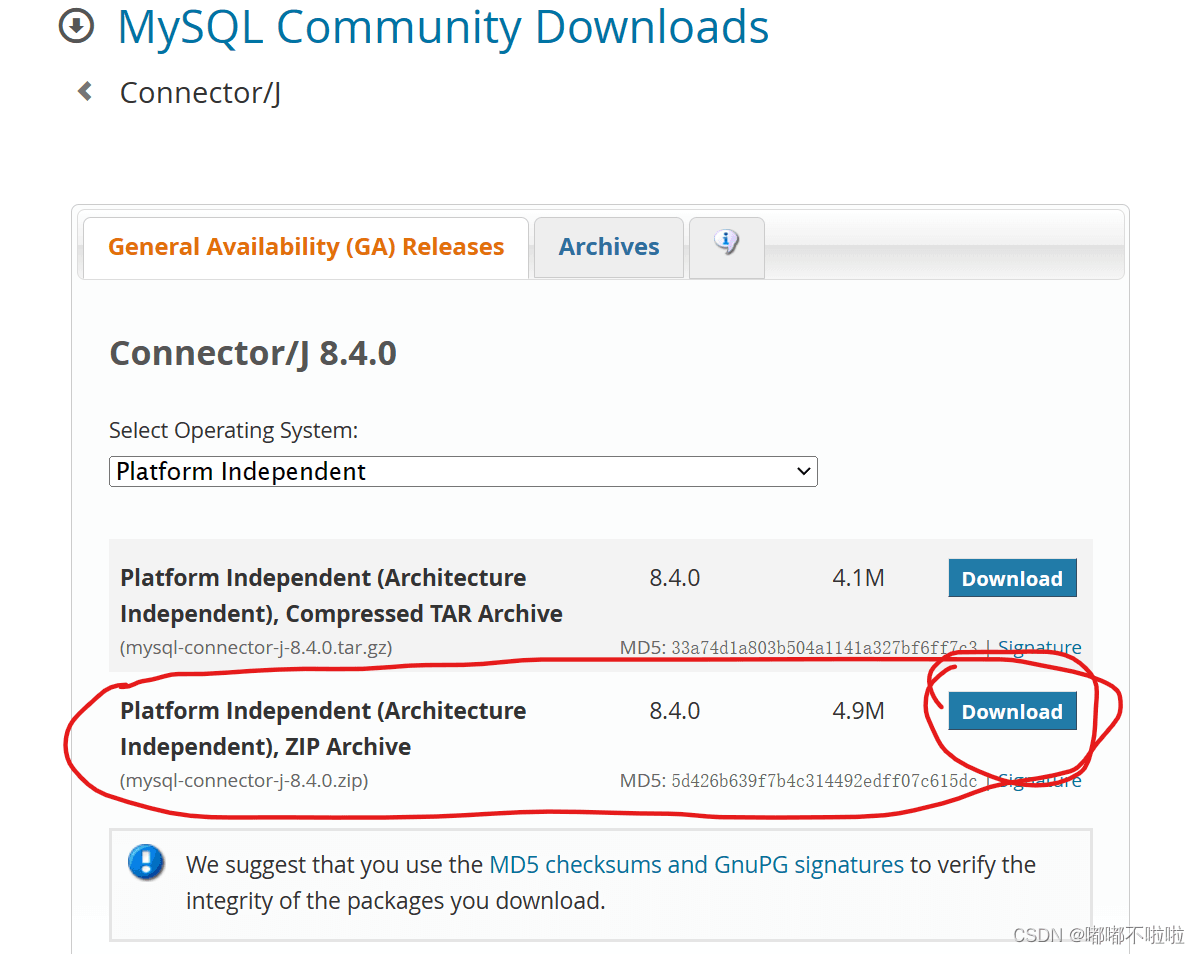Click the ZIP Archive row title text
1200x954 pixels.
(x=323, y=729)
